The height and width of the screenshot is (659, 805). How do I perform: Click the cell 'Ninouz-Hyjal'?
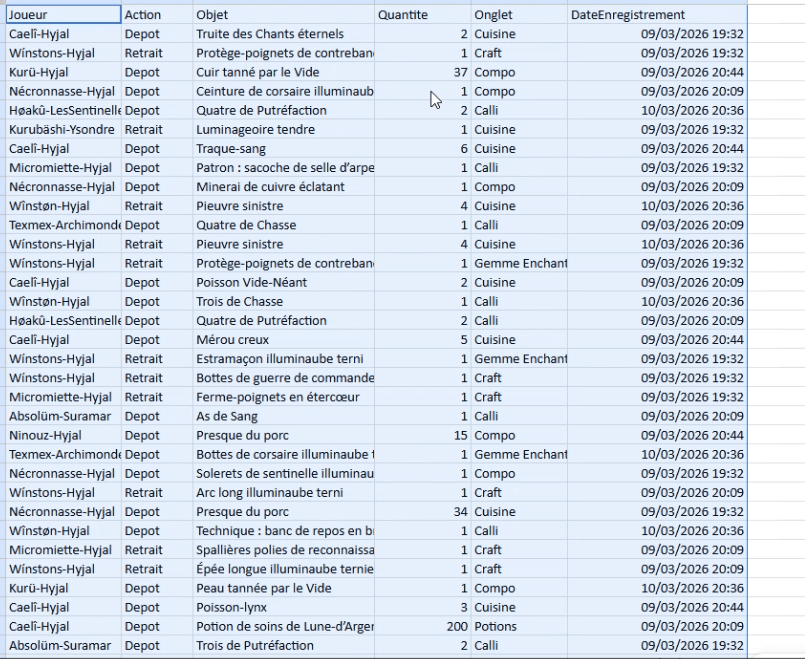(64, 435)
